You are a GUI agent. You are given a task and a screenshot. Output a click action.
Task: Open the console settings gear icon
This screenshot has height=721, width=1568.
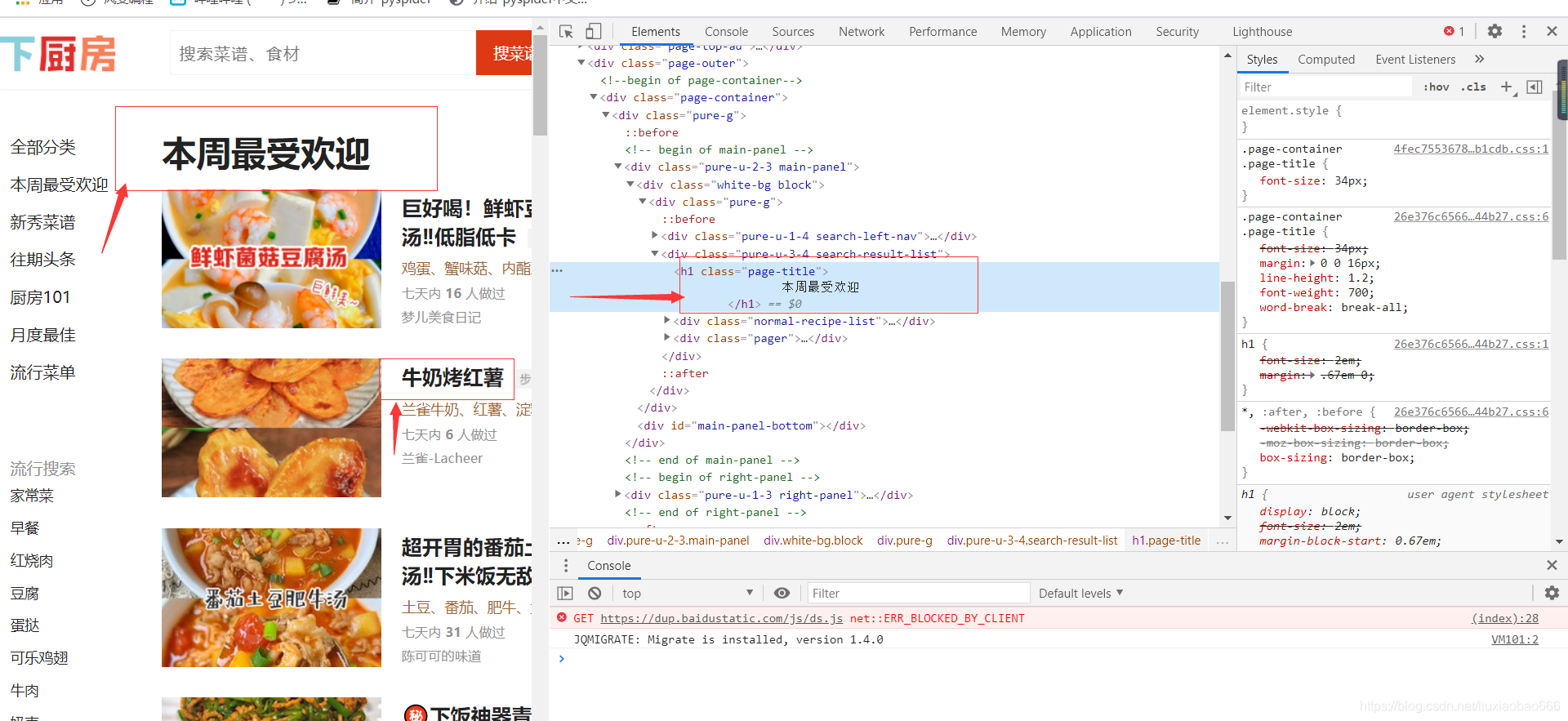click(x=1552, y=594)
